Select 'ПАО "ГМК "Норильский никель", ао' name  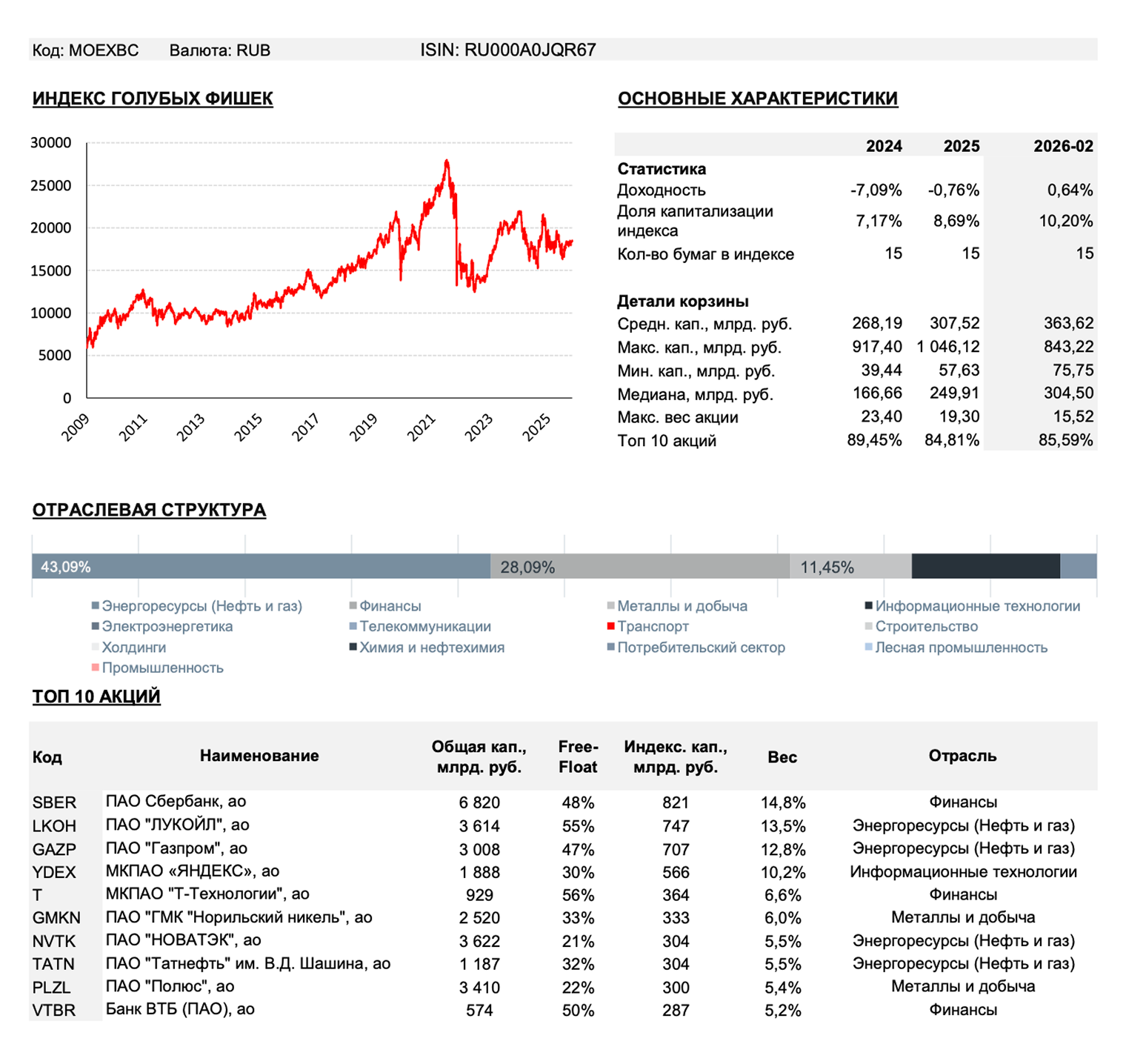point(239,917)
